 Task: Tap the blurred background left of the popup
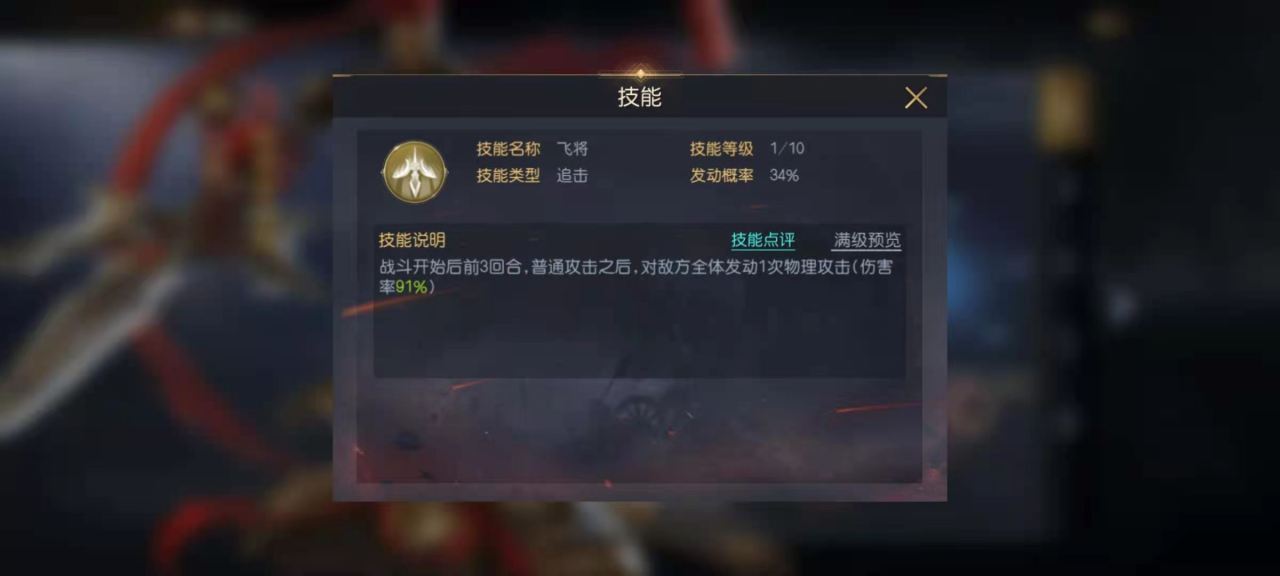tap(165, 300)
